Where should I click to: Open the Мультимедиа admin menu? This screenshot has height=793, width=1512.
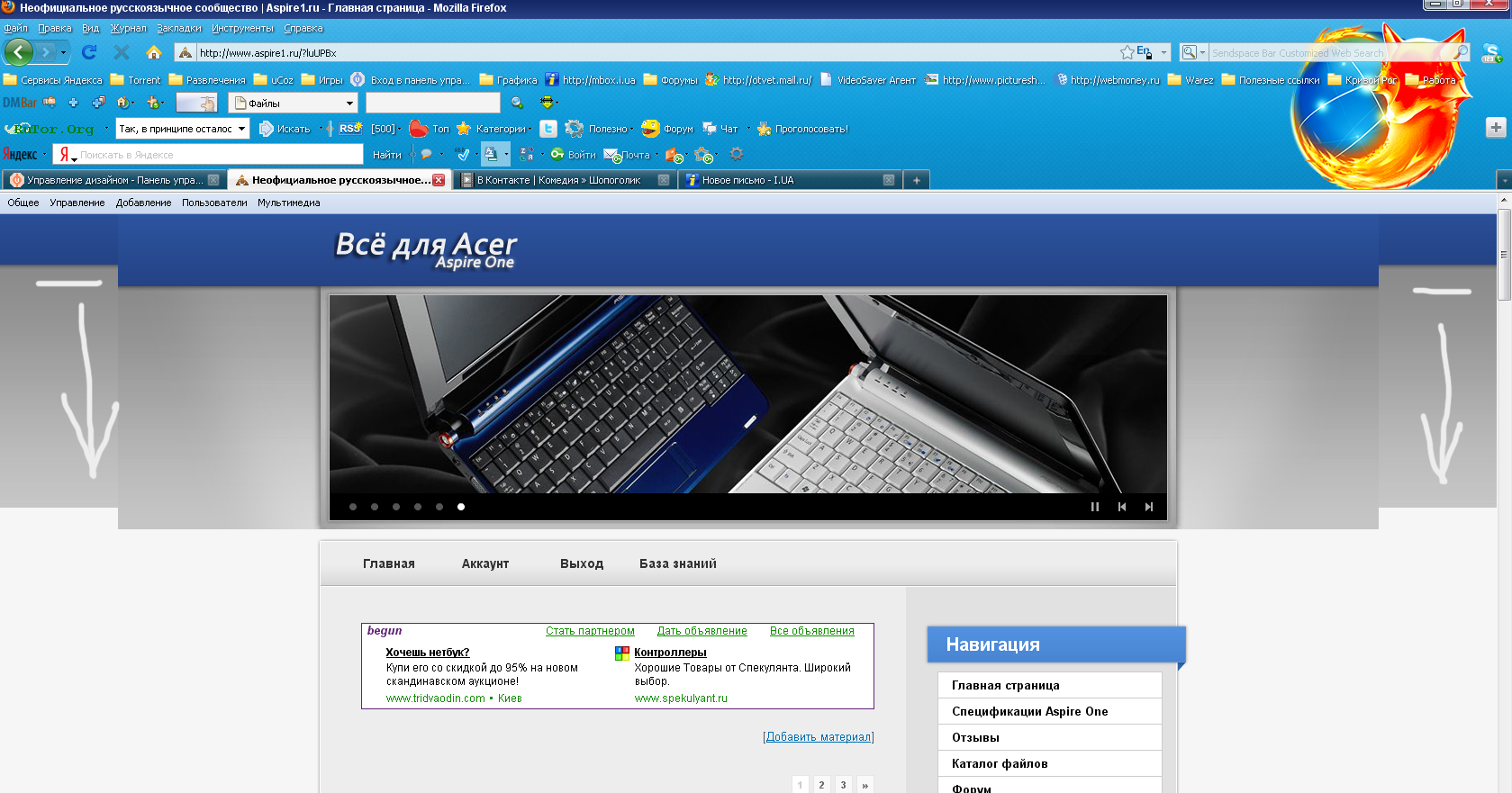(x=289, y=203)
